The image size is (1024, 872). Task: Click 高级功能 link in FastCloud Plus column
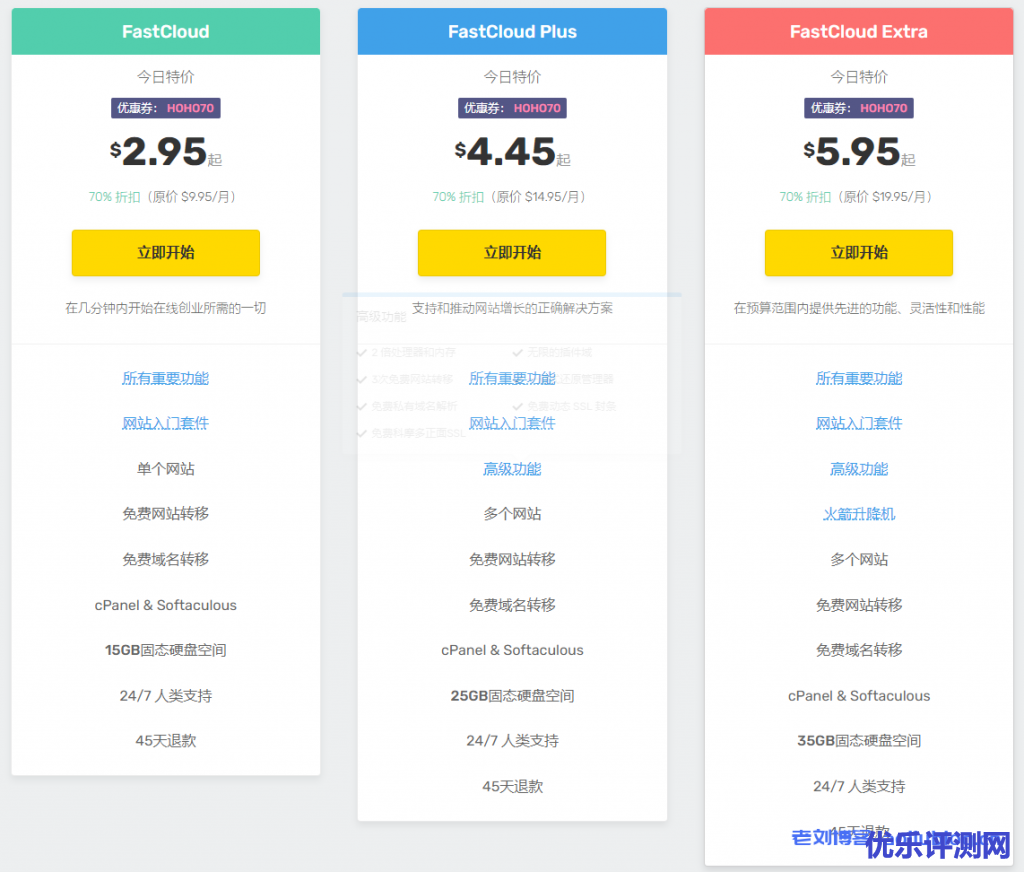tap(512, 469)
